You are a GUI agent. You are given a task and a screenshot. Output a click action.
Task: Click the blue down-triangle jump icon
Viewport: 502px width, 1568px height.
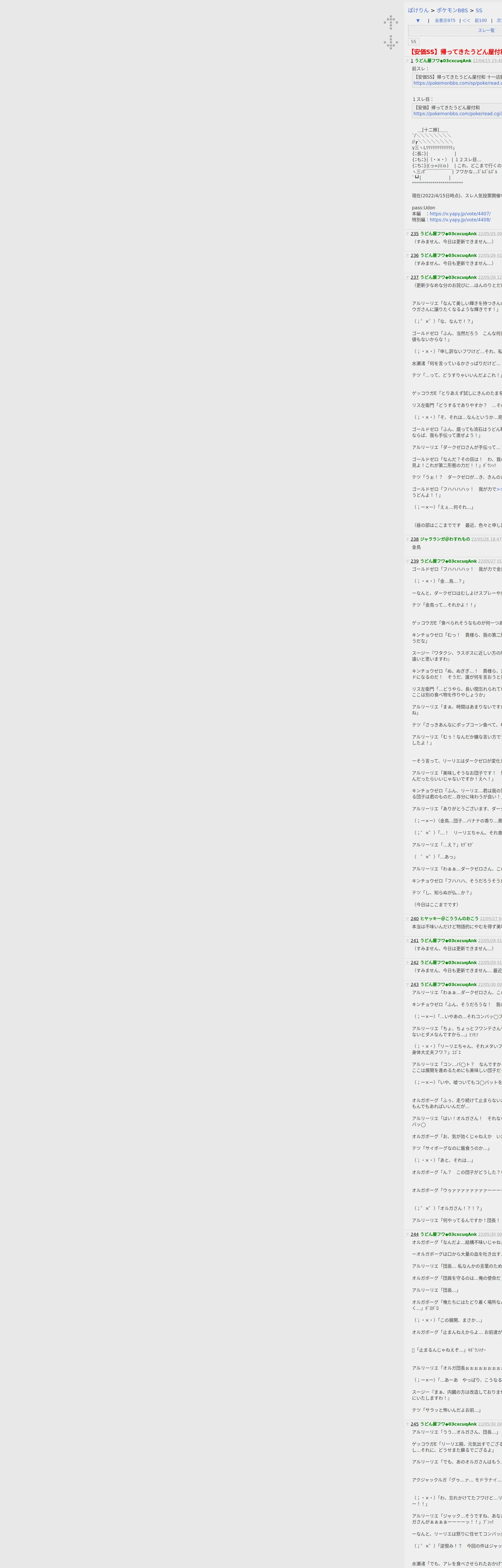click(x=418, y=21)
